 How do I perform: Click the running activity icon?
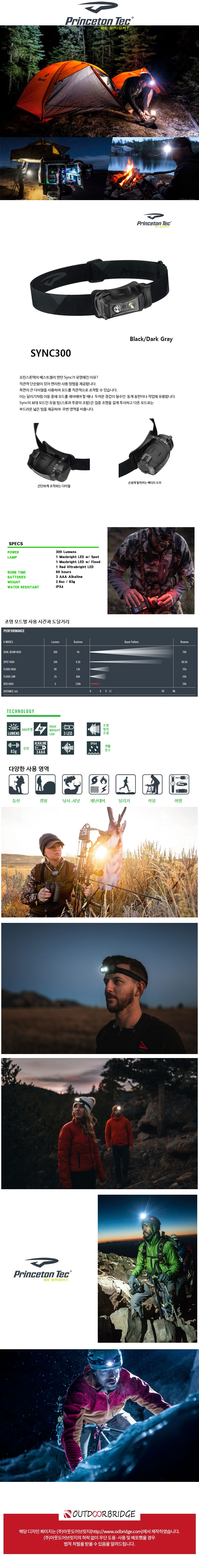(x=125, y=784)
